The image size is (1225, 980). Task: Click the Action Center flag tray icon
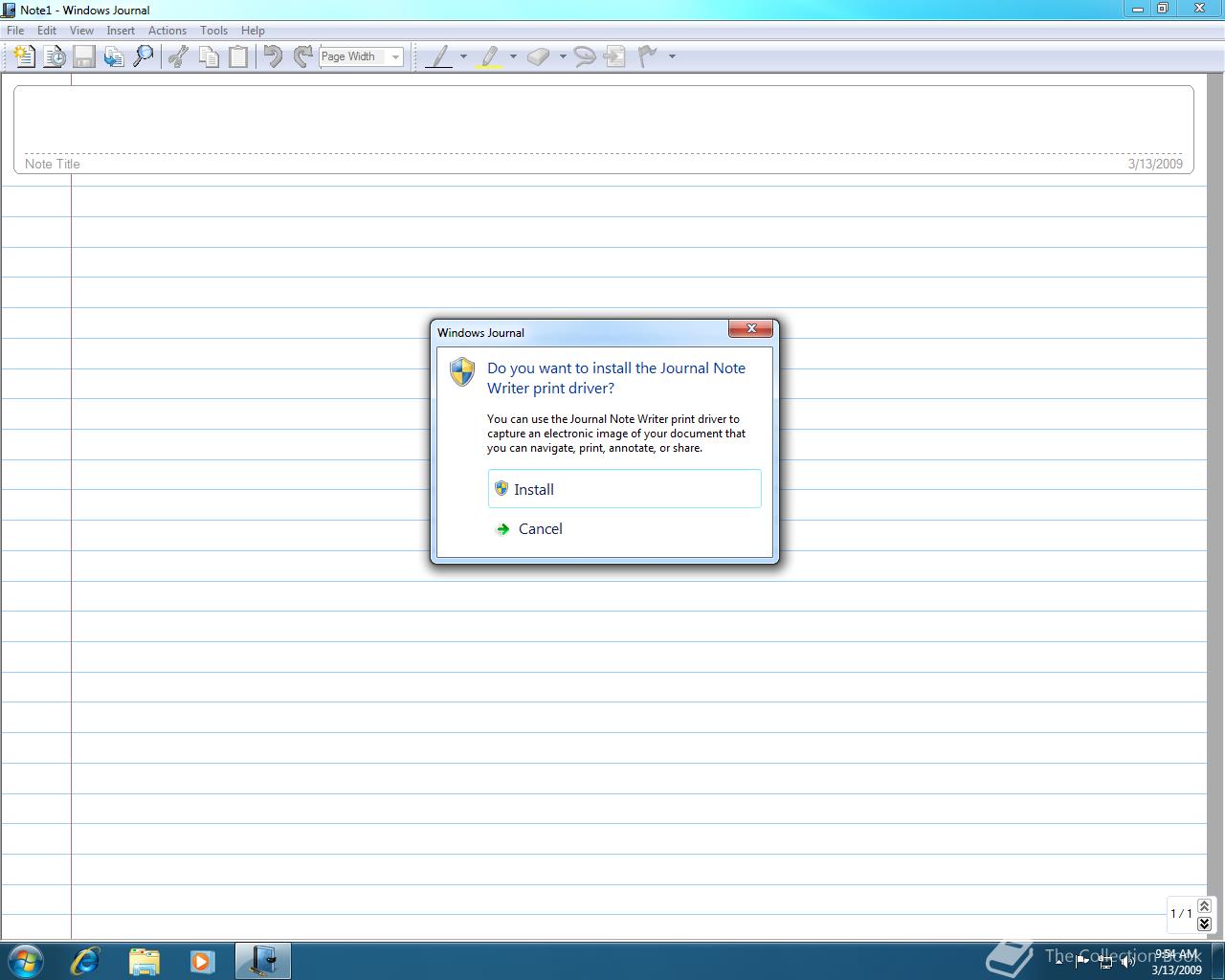pyautogui.click(x=1081, y=961)
